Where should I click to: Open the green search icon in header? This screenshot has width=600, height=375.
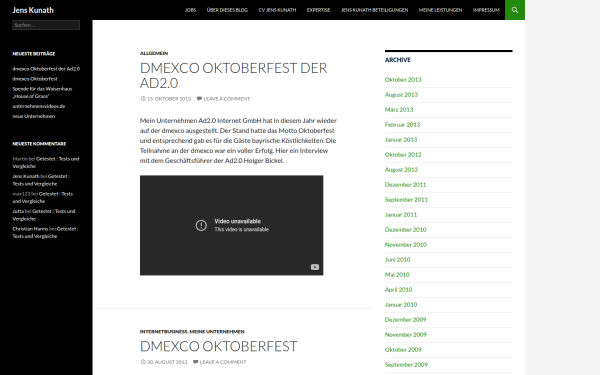tap(515, 10)
